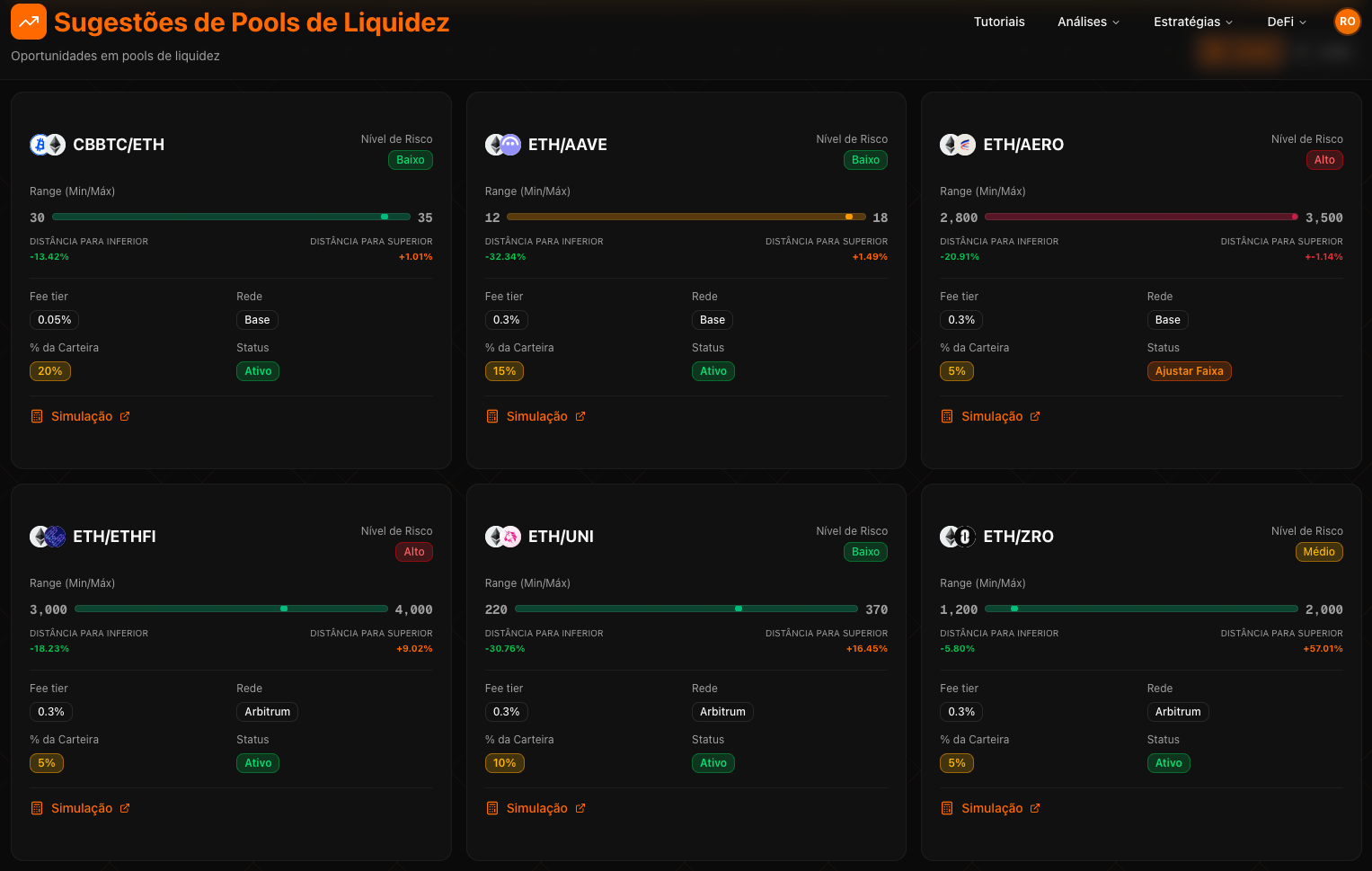Click external-link icon in ETH/UNI Simulação
The width and height of the screenshot is (1372, 871).
point(580,808)
